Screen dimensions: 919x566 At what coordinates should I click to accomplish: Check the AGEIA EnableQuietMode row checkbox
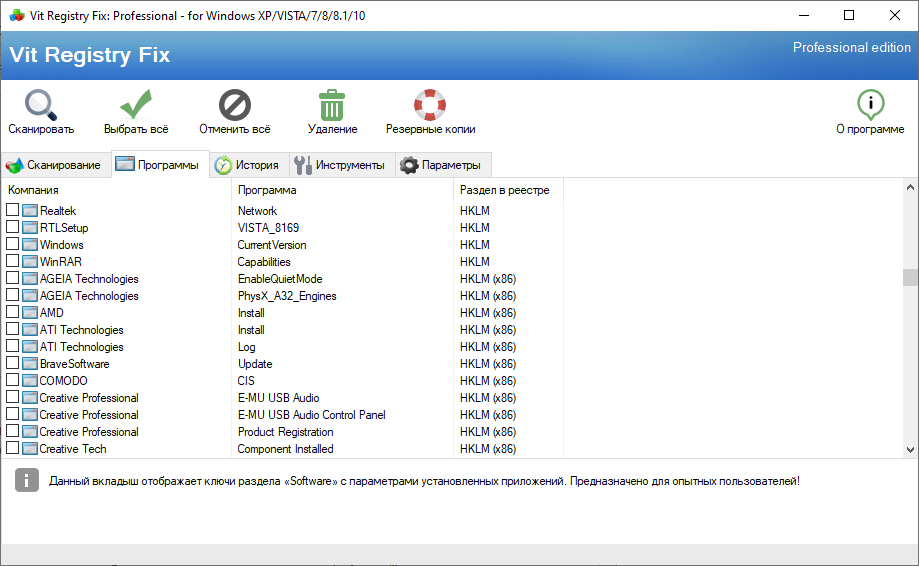point(12,277)
